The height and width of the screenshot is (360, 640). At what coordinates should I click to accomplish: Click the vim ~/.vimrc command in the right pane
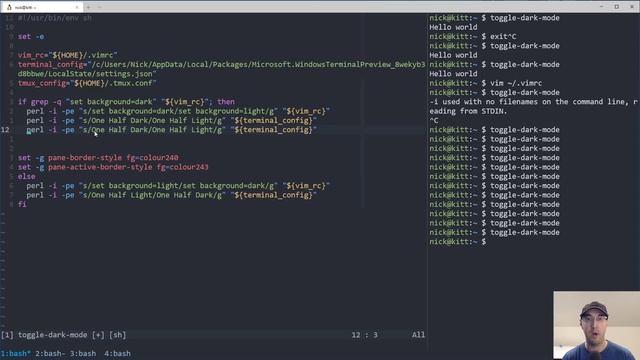pyautogui.click(x=516, y=83)
